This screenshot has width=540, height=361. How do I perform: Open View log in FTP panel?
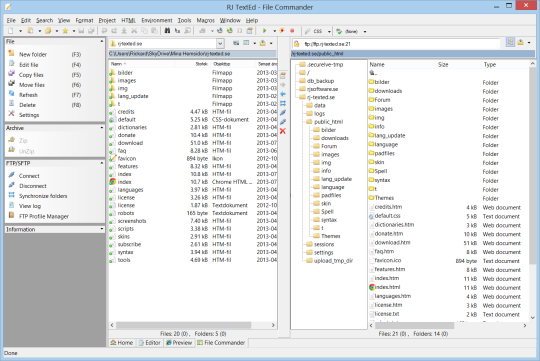point(30,206)
